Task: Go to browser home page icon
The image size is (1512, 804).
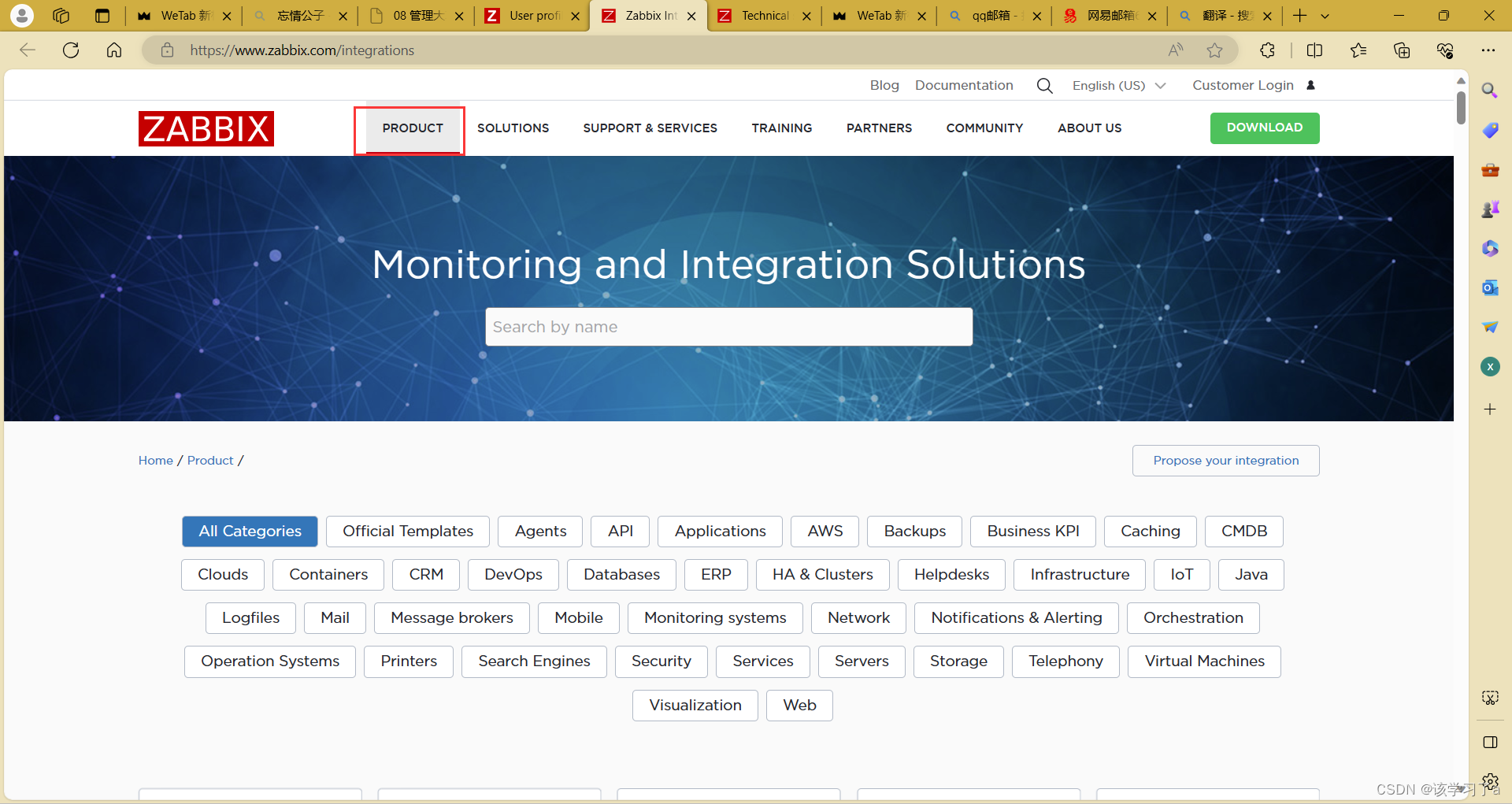Action: (114, 50)
